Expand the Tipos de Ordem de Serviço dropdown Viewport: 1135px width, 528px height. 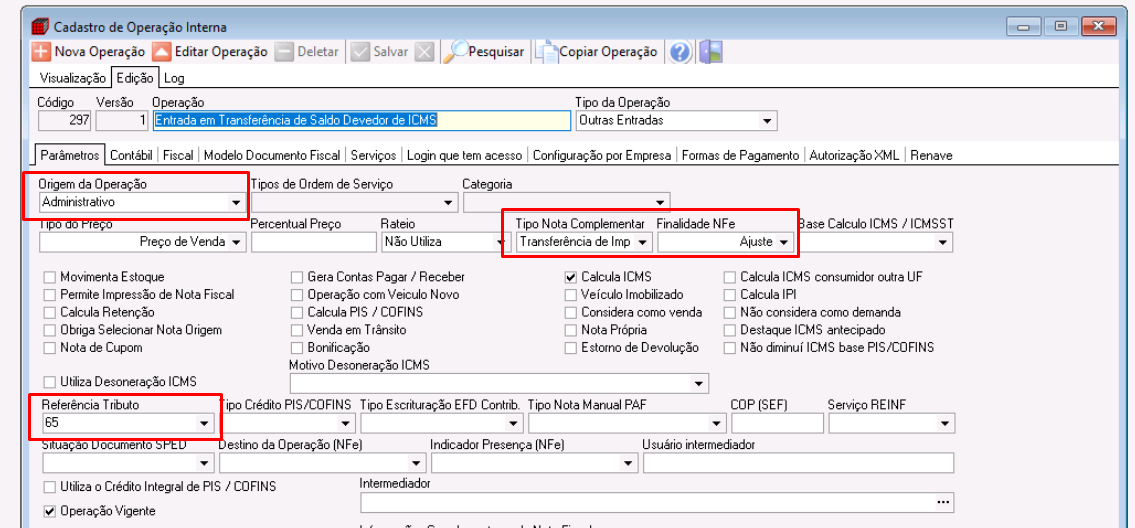(x=447, y=203)
